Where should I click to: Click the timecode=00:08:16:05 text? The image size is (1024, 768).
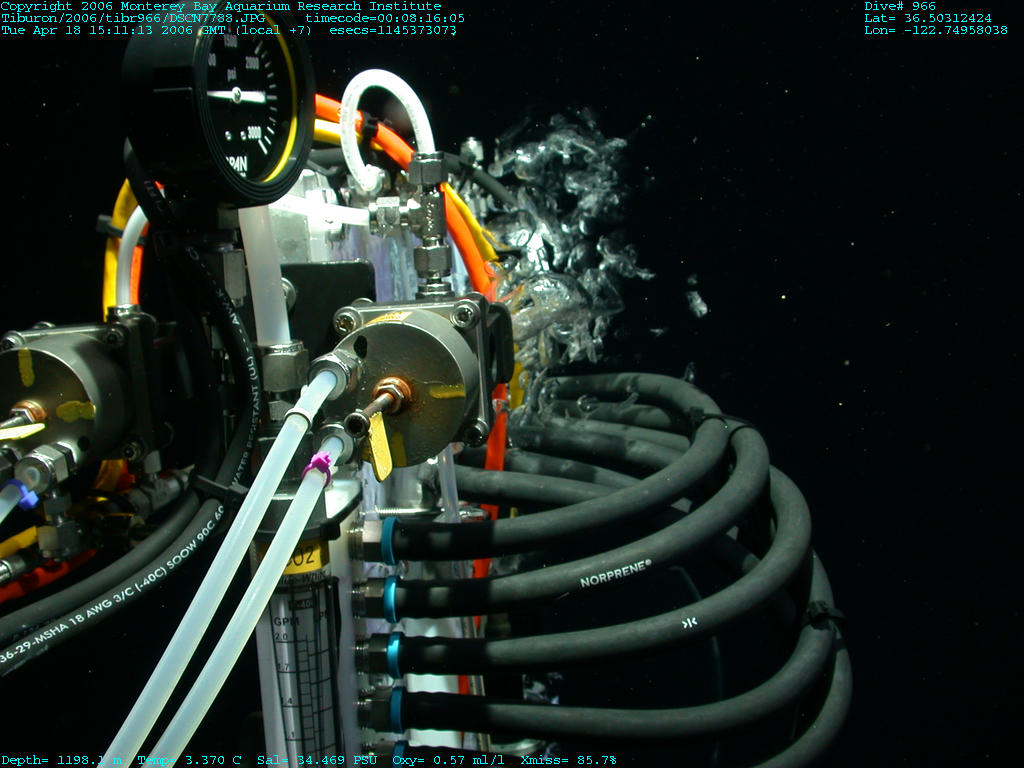tap(385, 18)
